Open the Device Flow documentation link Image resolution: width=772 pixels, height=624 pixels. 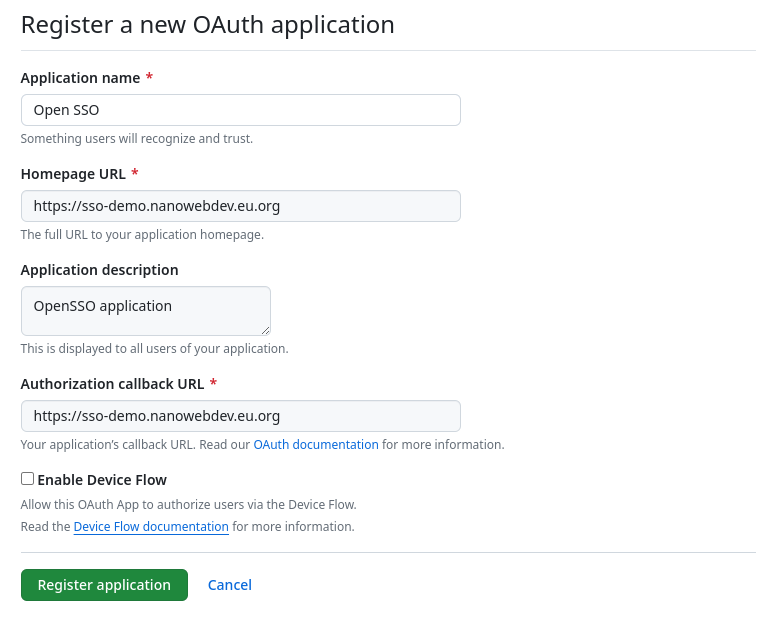click(151, 527)
